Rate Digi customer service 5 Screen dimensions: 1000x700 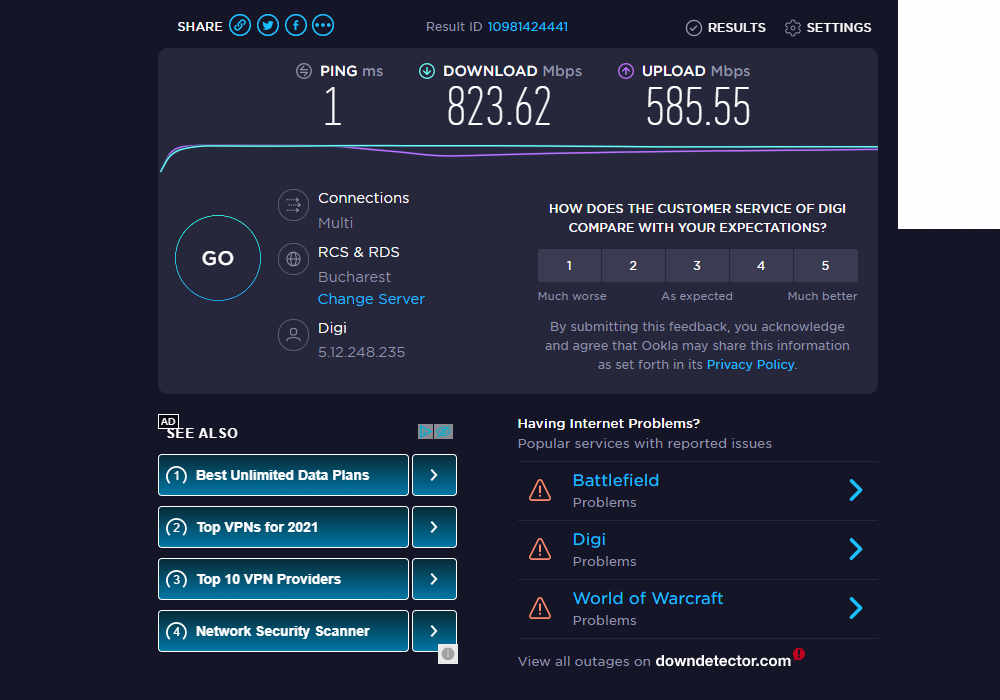(826, 265)
